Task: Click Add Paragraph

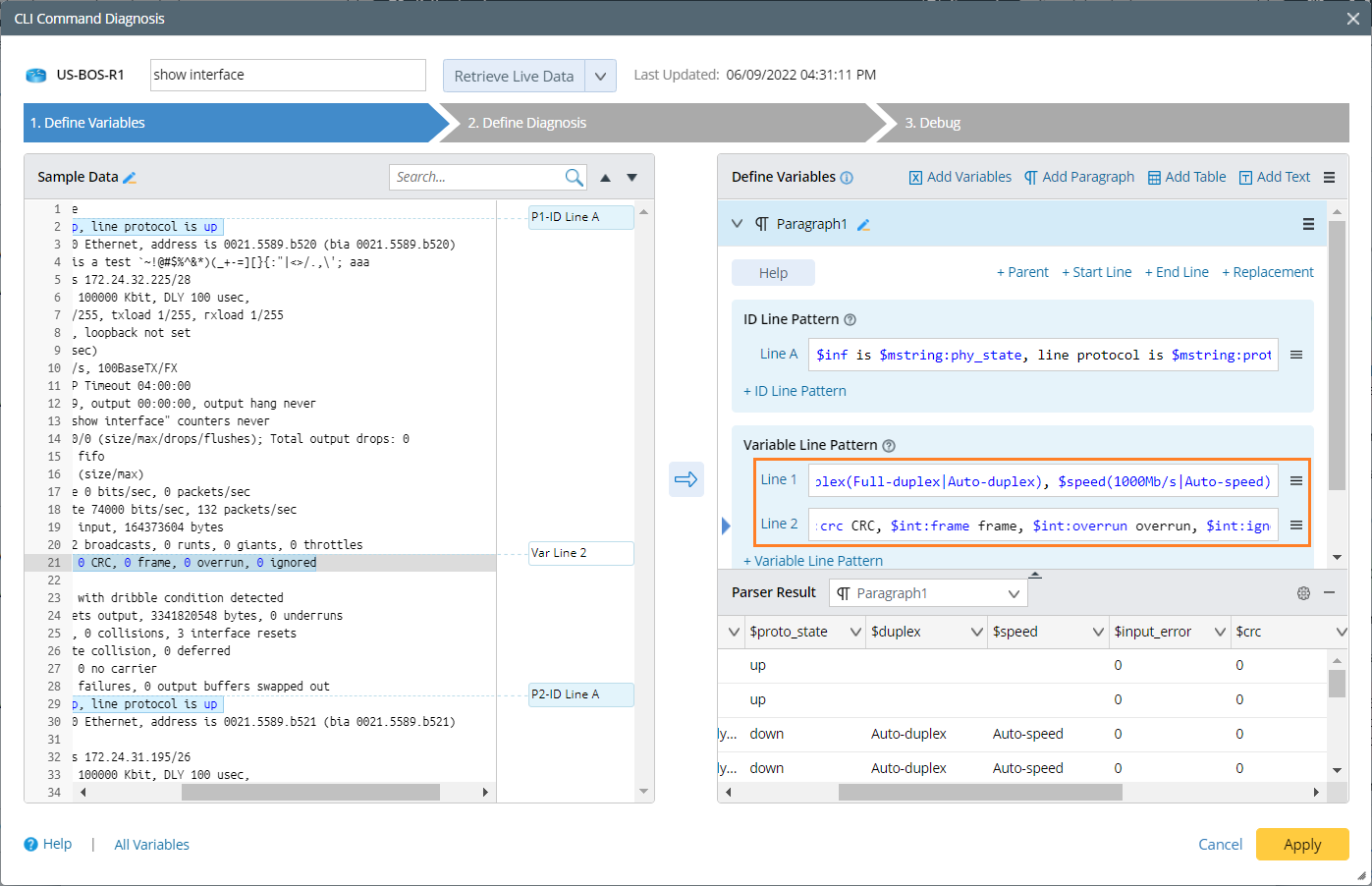Action: click(x=1078, y=177)
